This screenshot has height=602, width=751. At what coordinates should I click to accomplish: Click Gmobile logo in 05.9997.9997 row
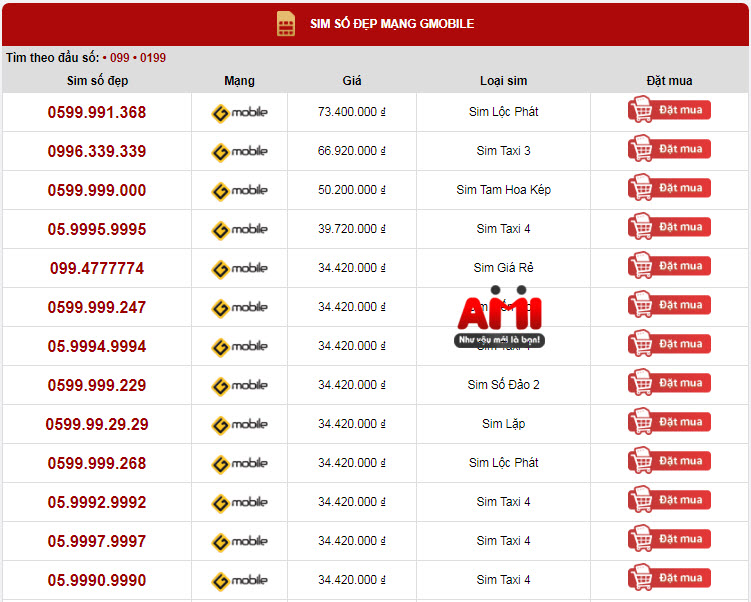tap(239, 542)
